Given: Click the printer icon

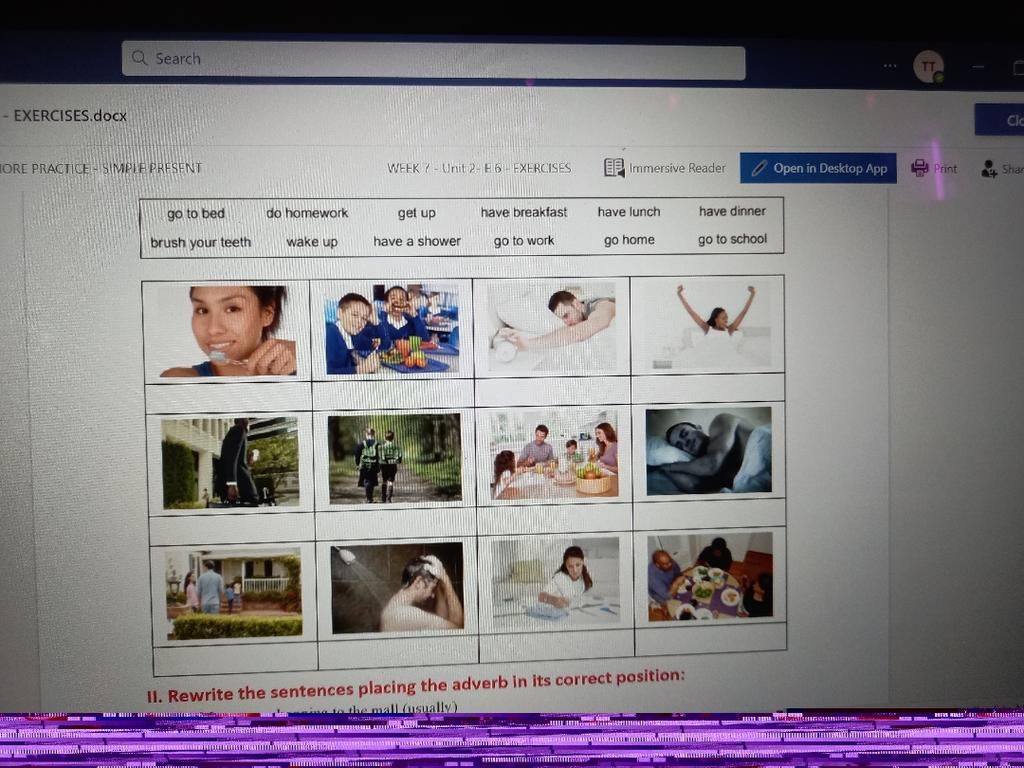Looking at the screenshot, I should click(x=920, y=168).
